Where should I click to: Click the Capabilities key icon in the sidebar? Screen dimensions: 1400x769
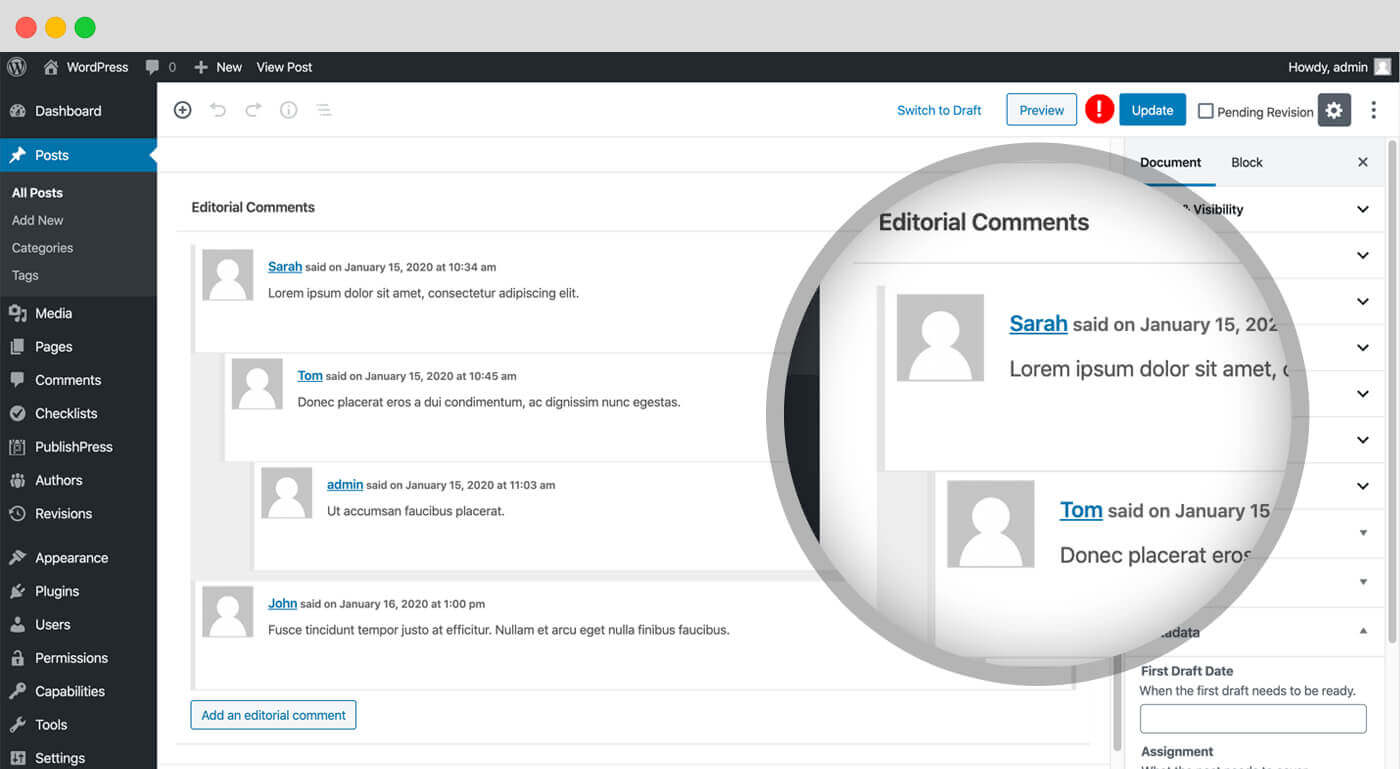(x=17, y=691)
